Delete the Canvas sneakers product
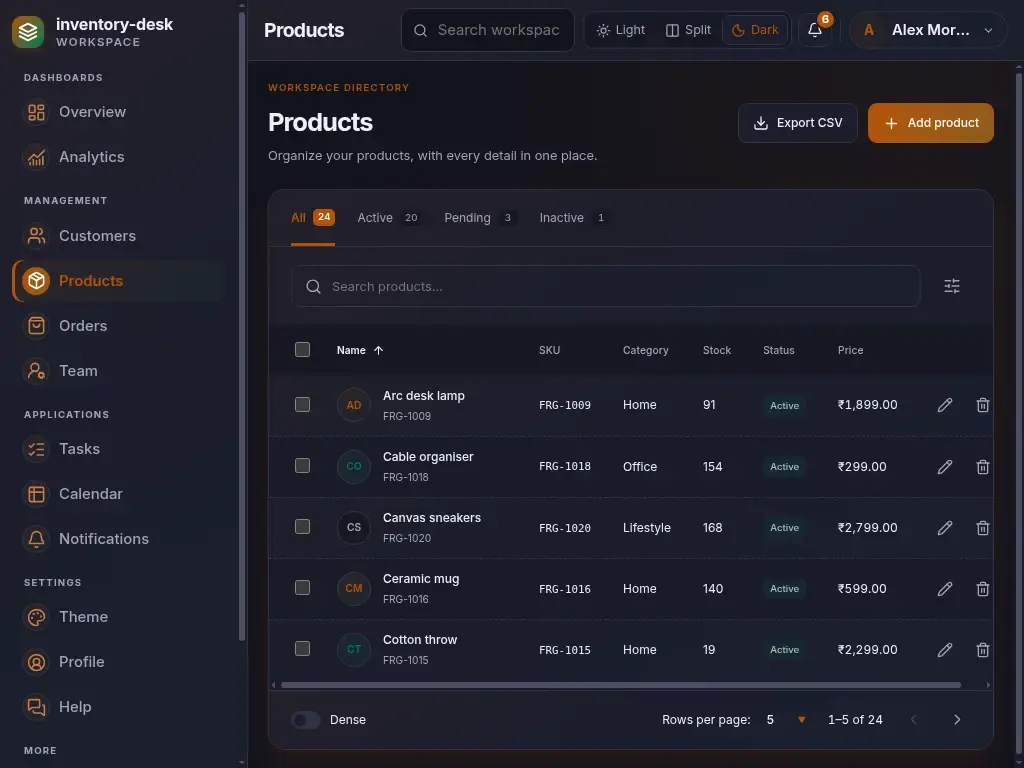The height and width of the screenshot is (768, 1024). point(982,528)
